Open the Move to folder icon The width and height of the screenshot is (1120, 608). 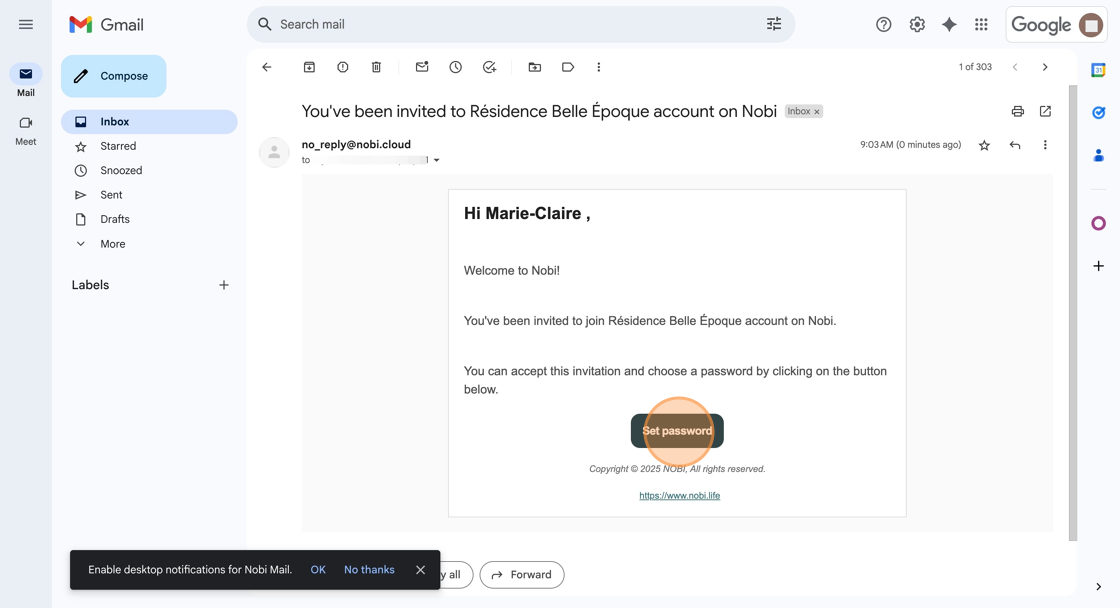click(535, 67)
